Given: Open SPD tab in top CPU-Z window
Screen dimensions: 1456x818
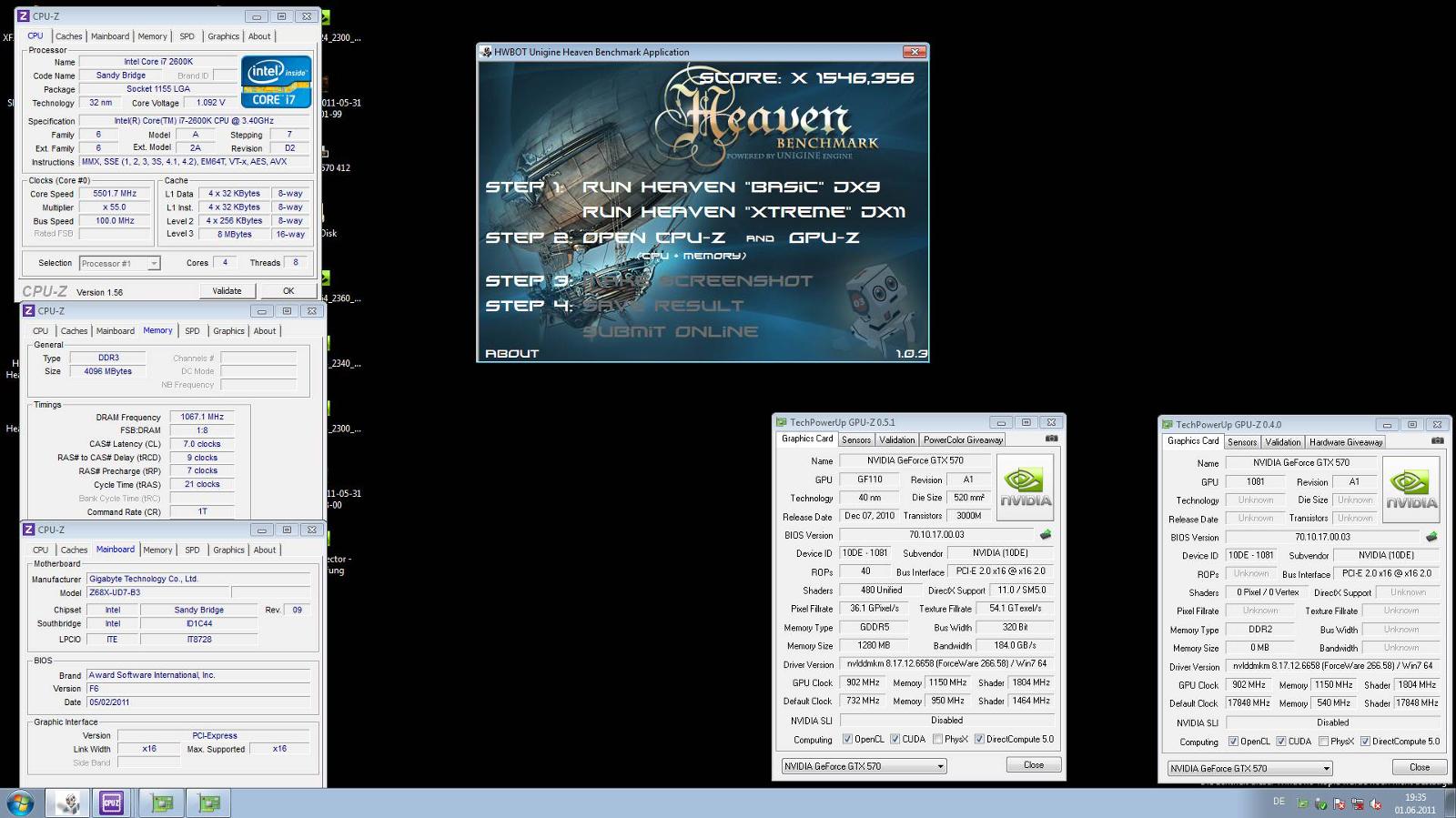Looking at the screenshot, I should (187, 36).
